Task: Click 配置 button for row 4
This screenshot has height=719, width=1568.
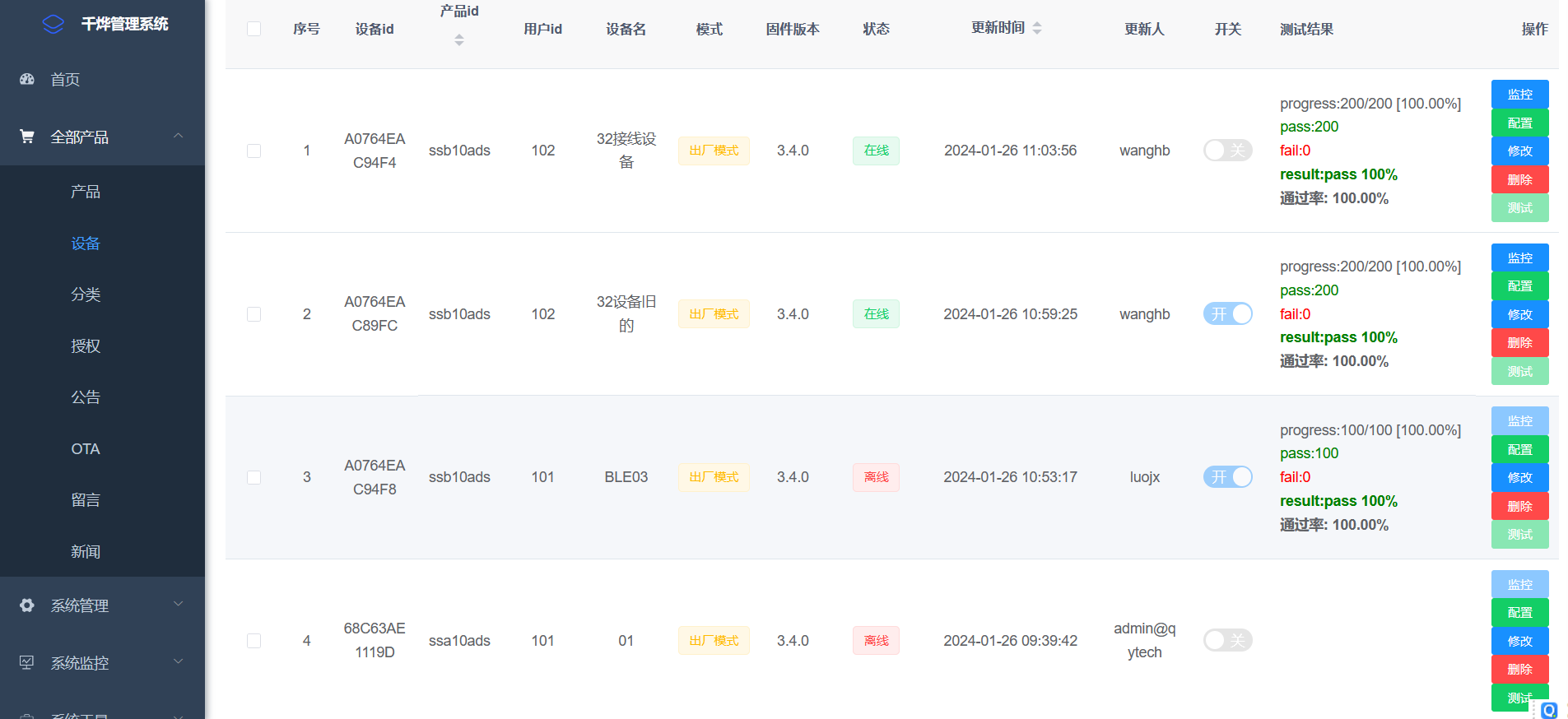Action: 1519,612
